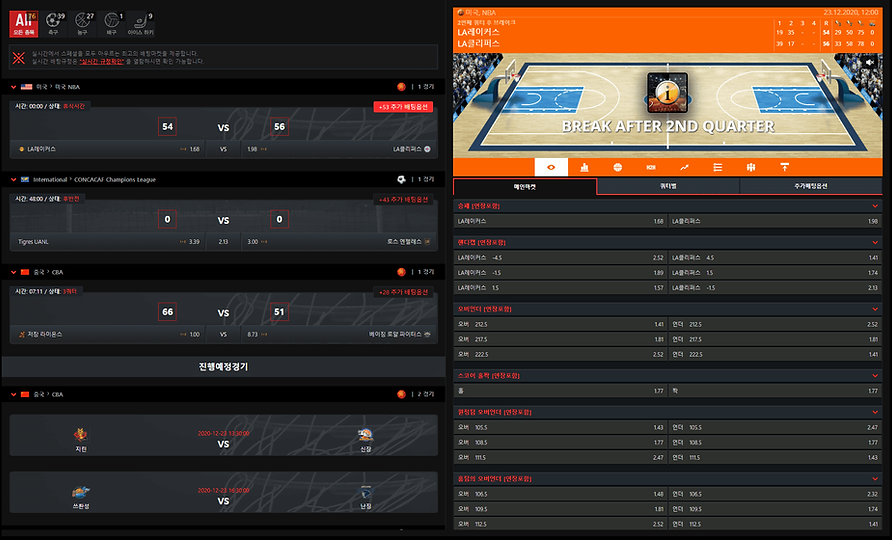This screenshot has width=892, height=540.
Task: Click the 진행예정경기 upcoming matches header
Action: [224, 367]
